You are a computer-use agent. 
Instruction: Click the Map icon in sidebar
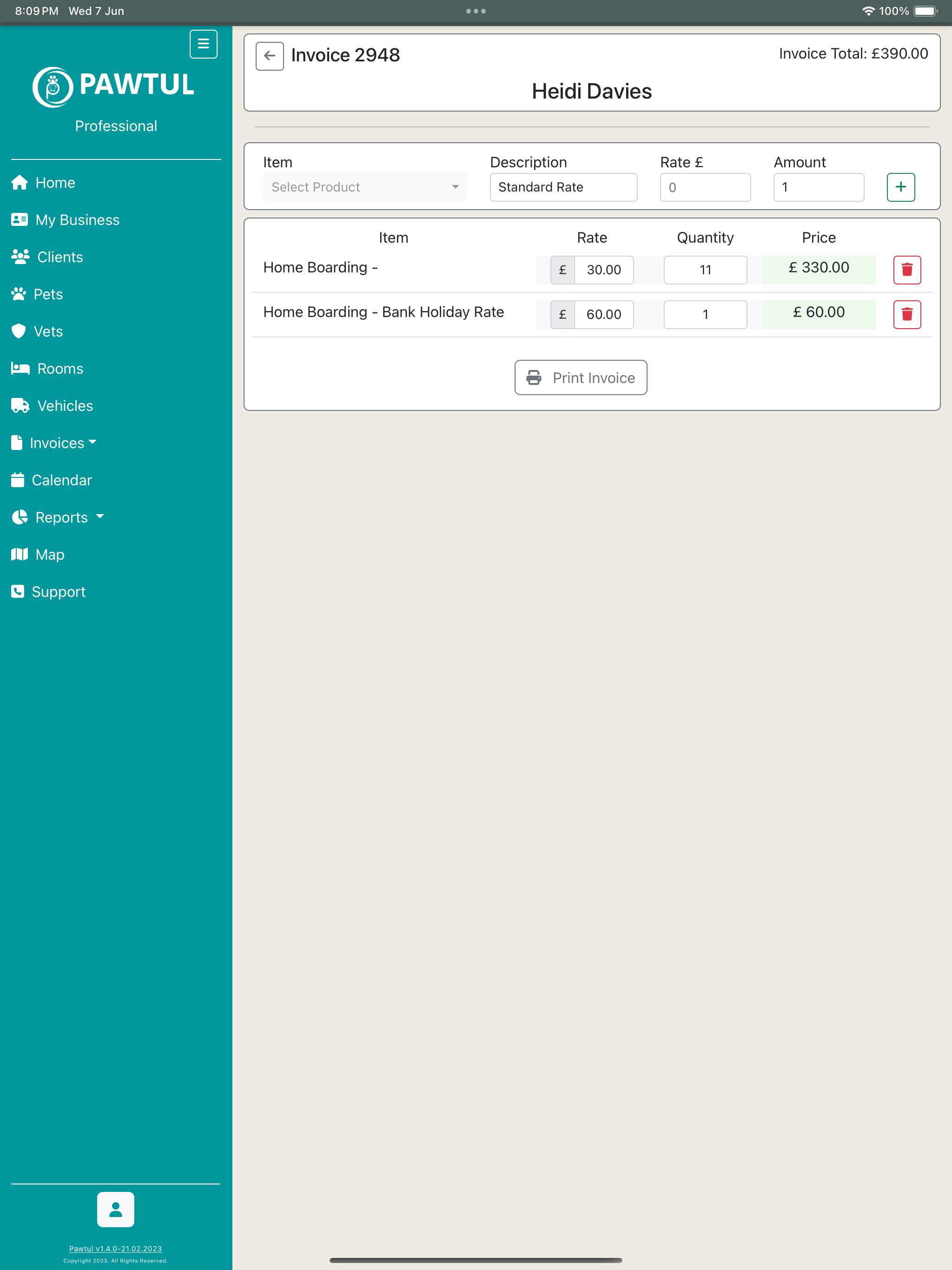point(20,554)
